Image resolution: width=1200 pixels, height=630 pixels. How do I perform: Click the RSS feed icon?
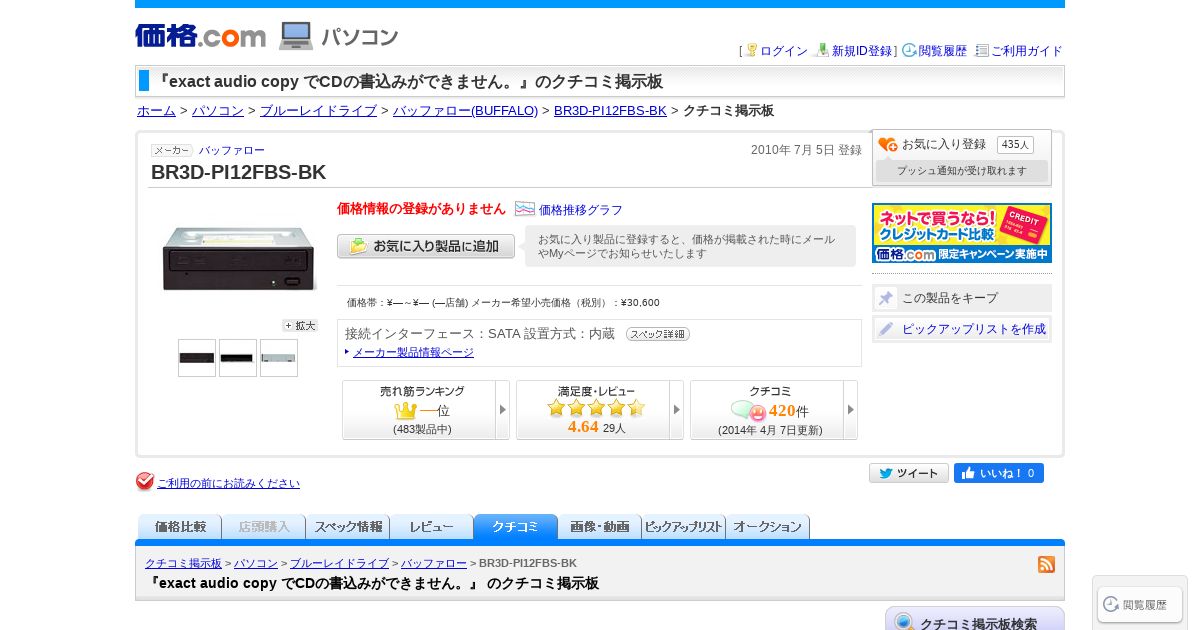(1046, 564)
